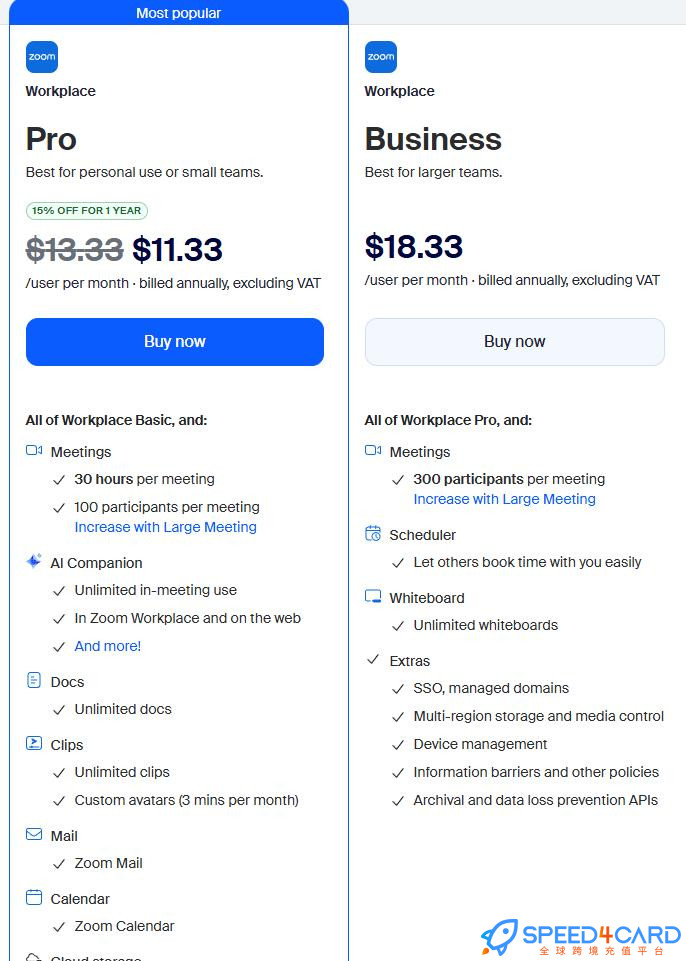Click the Scheduler icon under Business
The width and height of the screenshot is (686, 961).
click(373, 534)
